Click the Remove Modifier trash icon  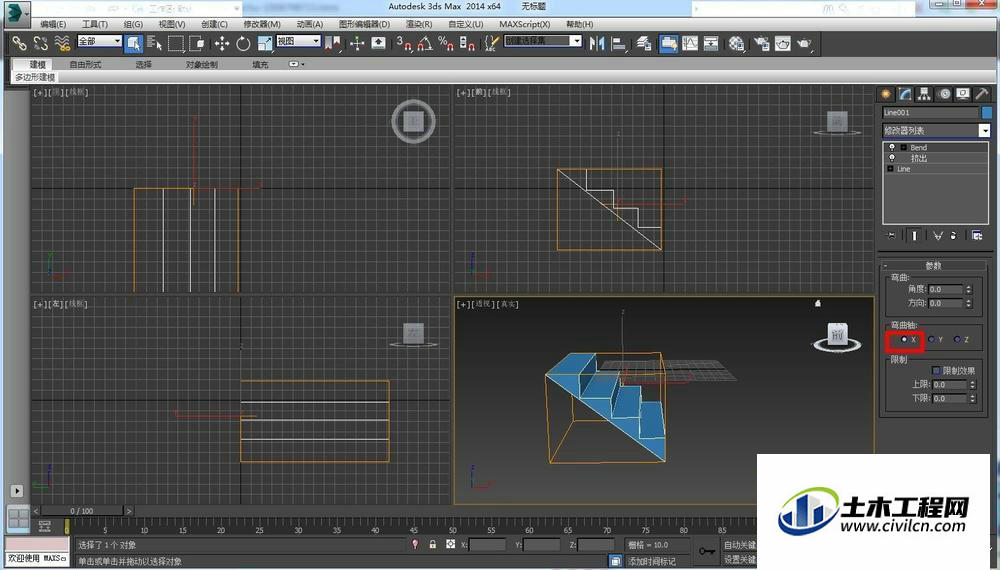click(x=953, y=235)
